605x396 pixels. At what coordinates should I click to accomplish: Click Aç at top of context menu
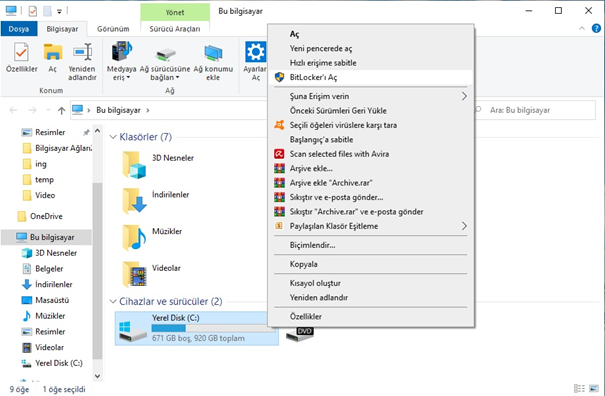pos(371,34)
